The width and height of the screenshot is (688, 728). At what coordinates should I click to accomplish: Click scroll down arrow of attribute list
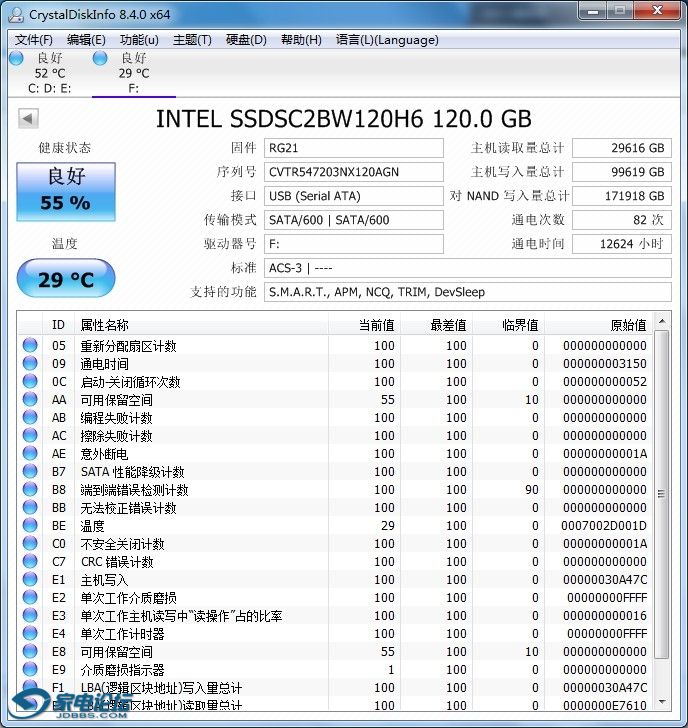pyautogui.click(x=662, y=702)
